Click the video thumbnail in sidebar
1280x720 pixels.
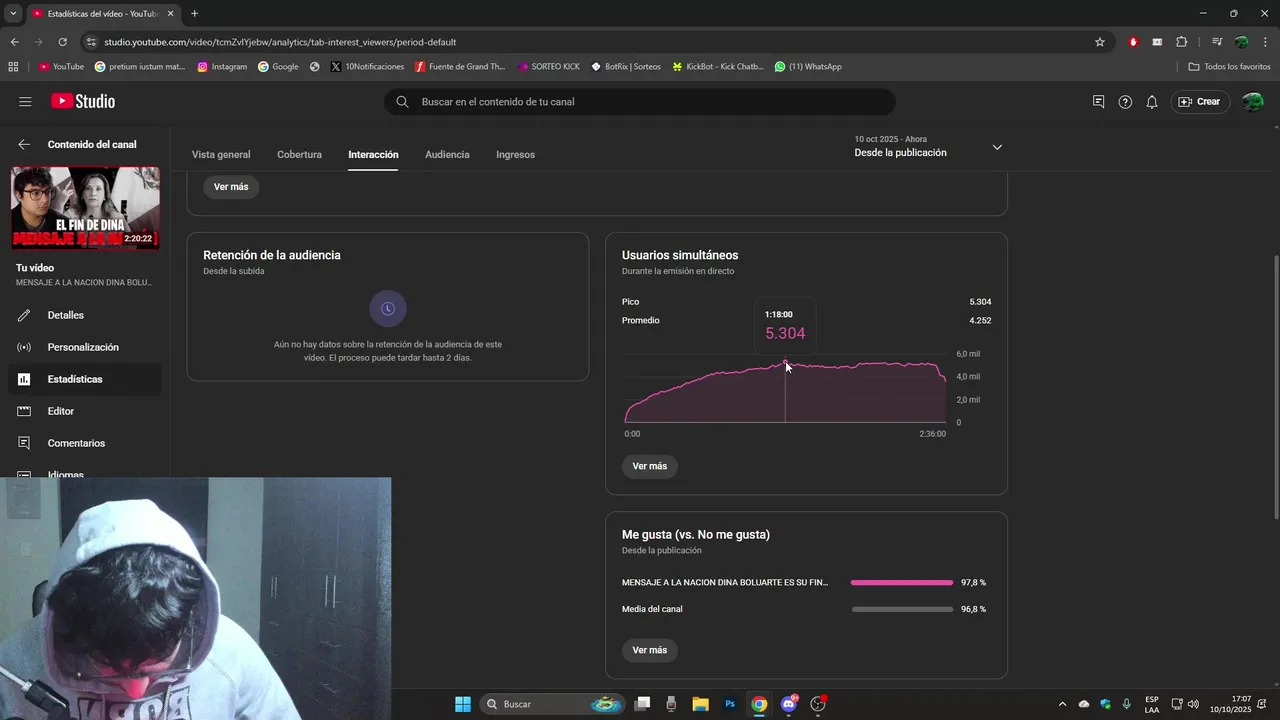click(x=85, y=207)
